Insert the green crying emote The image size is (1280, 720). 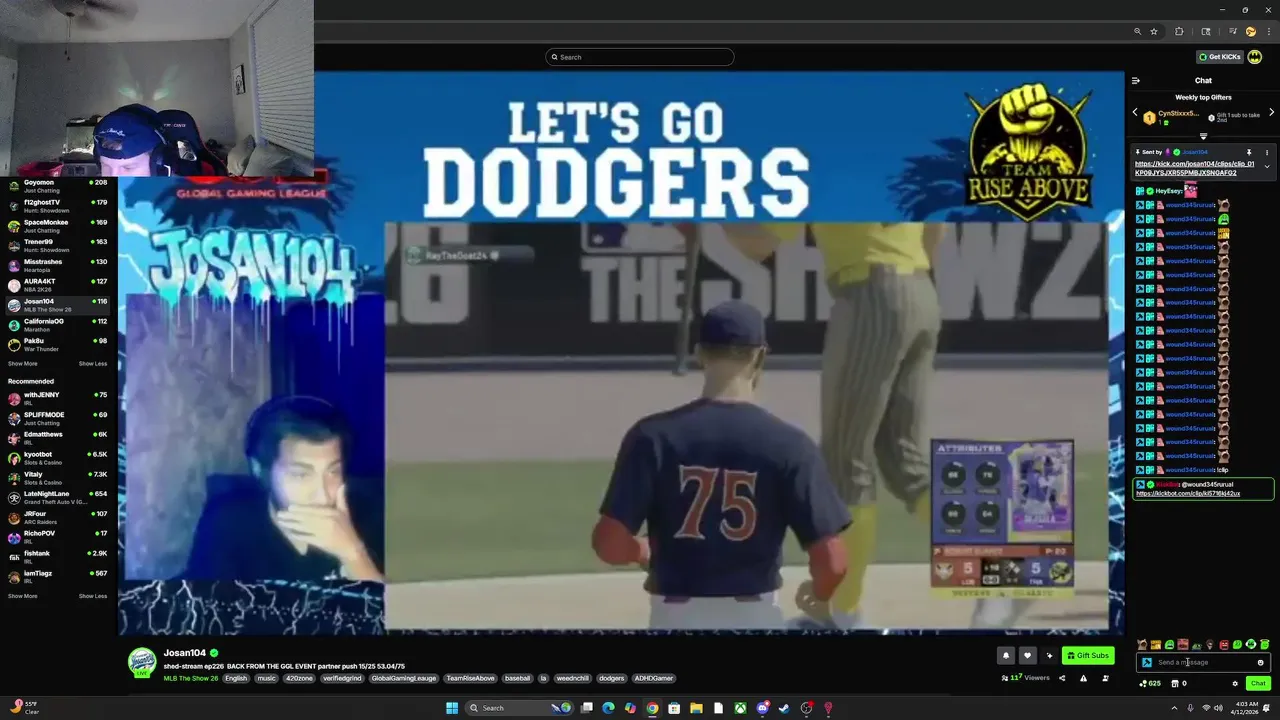pos(1169,645)
